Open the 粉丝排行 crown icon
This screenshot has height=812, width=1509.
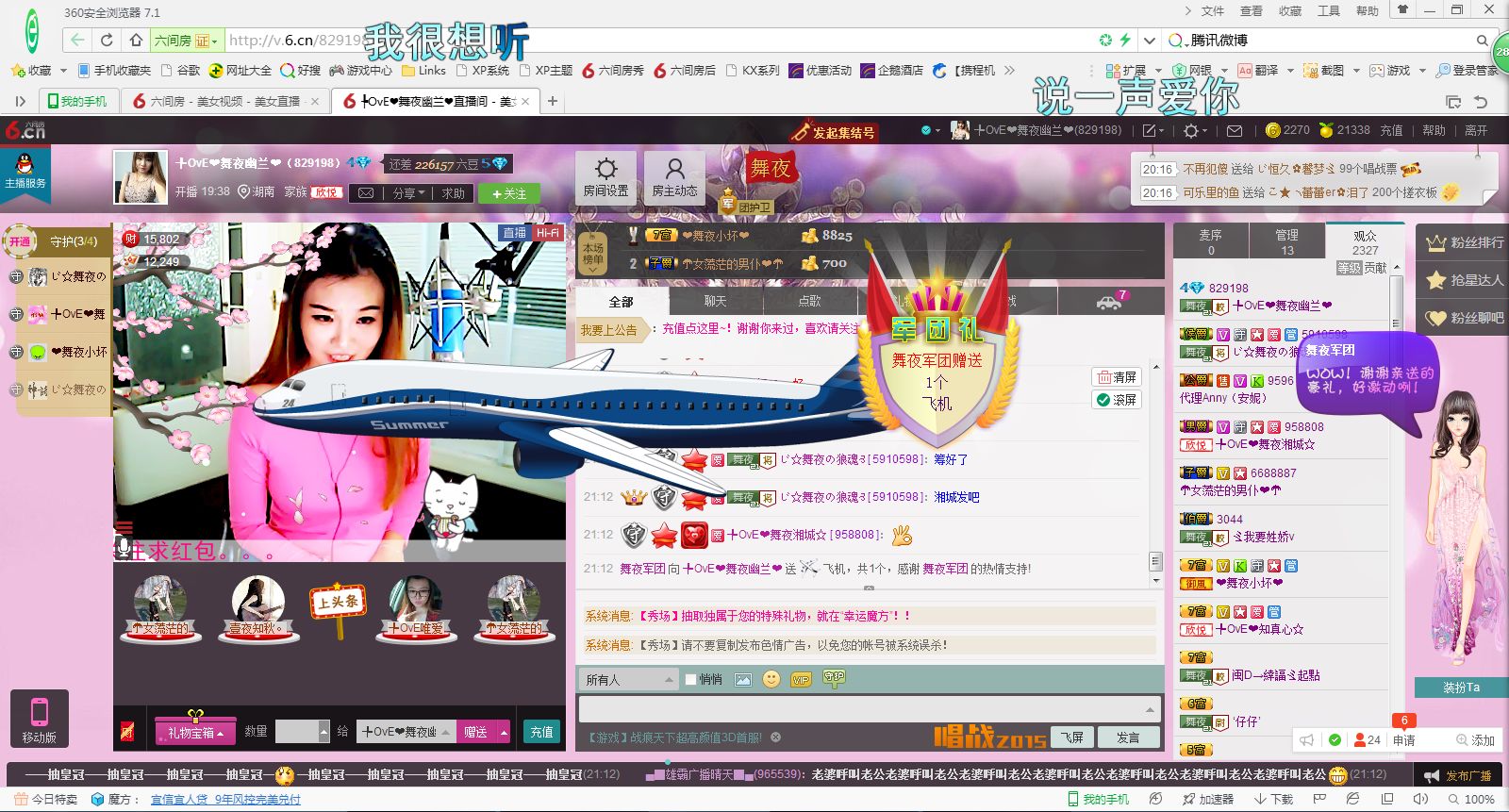pyautogui.click(x=1436, y=242)
